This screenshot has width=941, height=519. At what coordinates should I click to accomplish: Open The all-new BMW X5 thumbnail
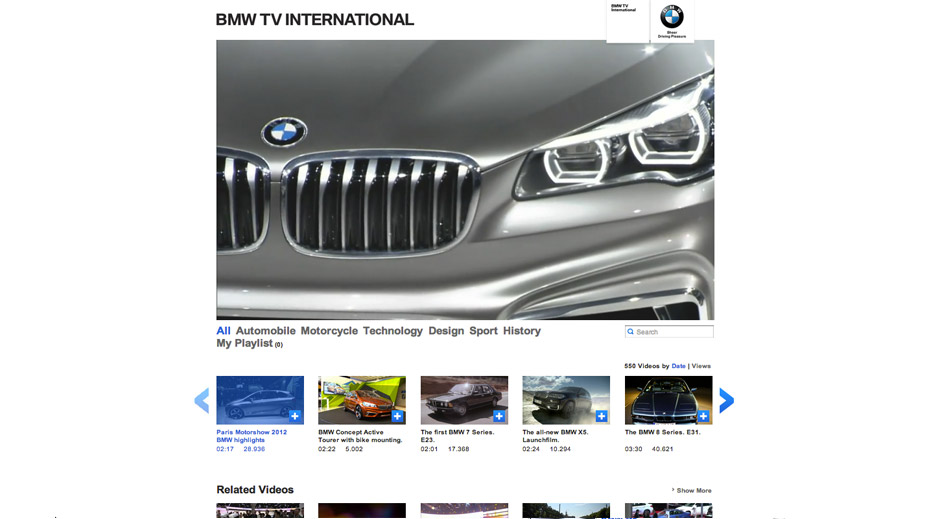point(566,400)
